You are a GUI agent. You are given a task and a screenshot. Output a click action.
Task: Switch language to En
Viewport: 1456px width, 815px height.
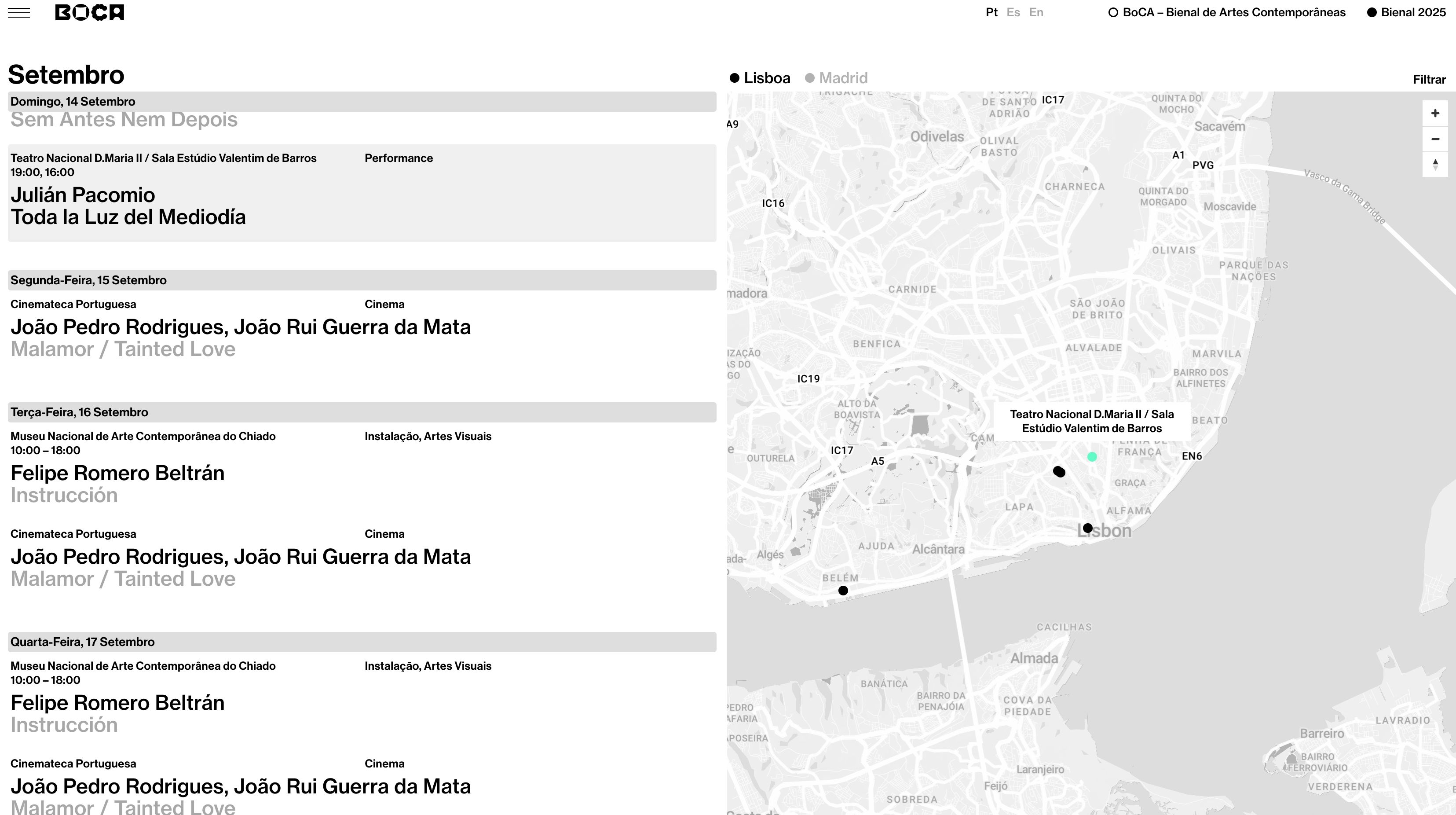coord(1035,12)
